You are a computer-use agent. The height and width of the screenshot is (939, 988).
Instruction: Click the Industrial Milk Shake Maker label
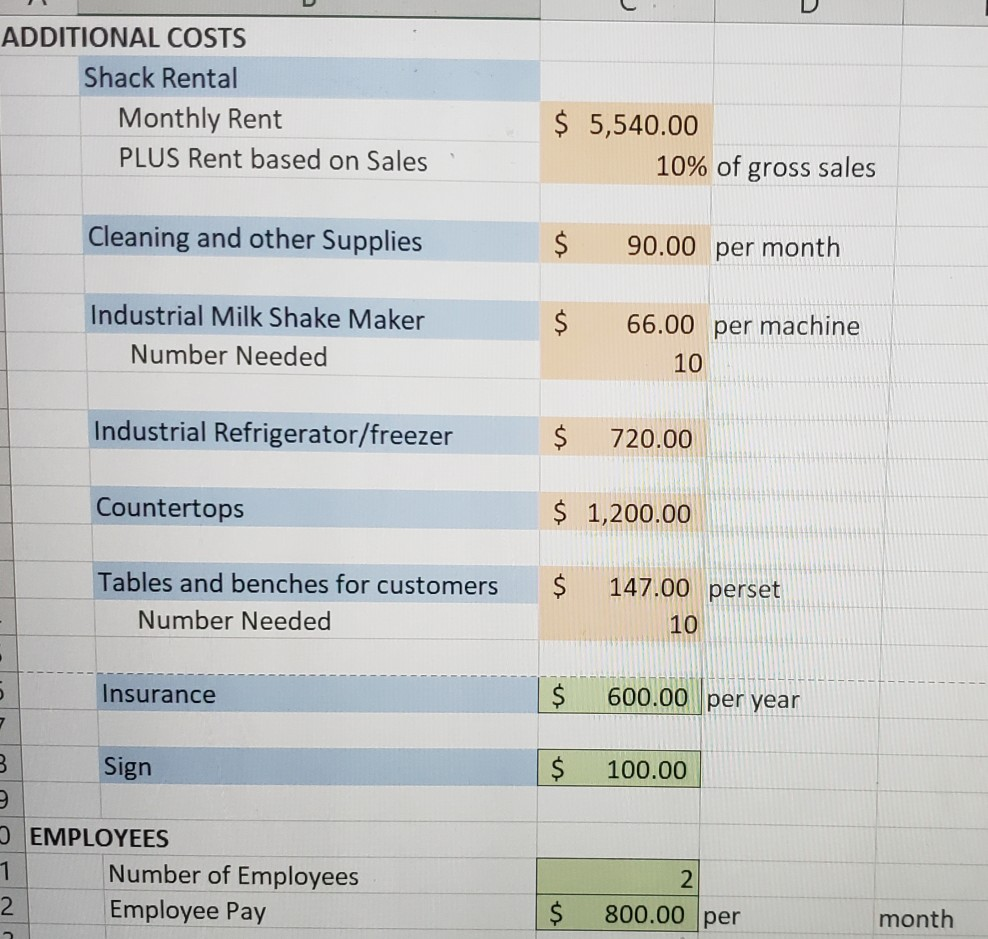(x=257, y=318)
